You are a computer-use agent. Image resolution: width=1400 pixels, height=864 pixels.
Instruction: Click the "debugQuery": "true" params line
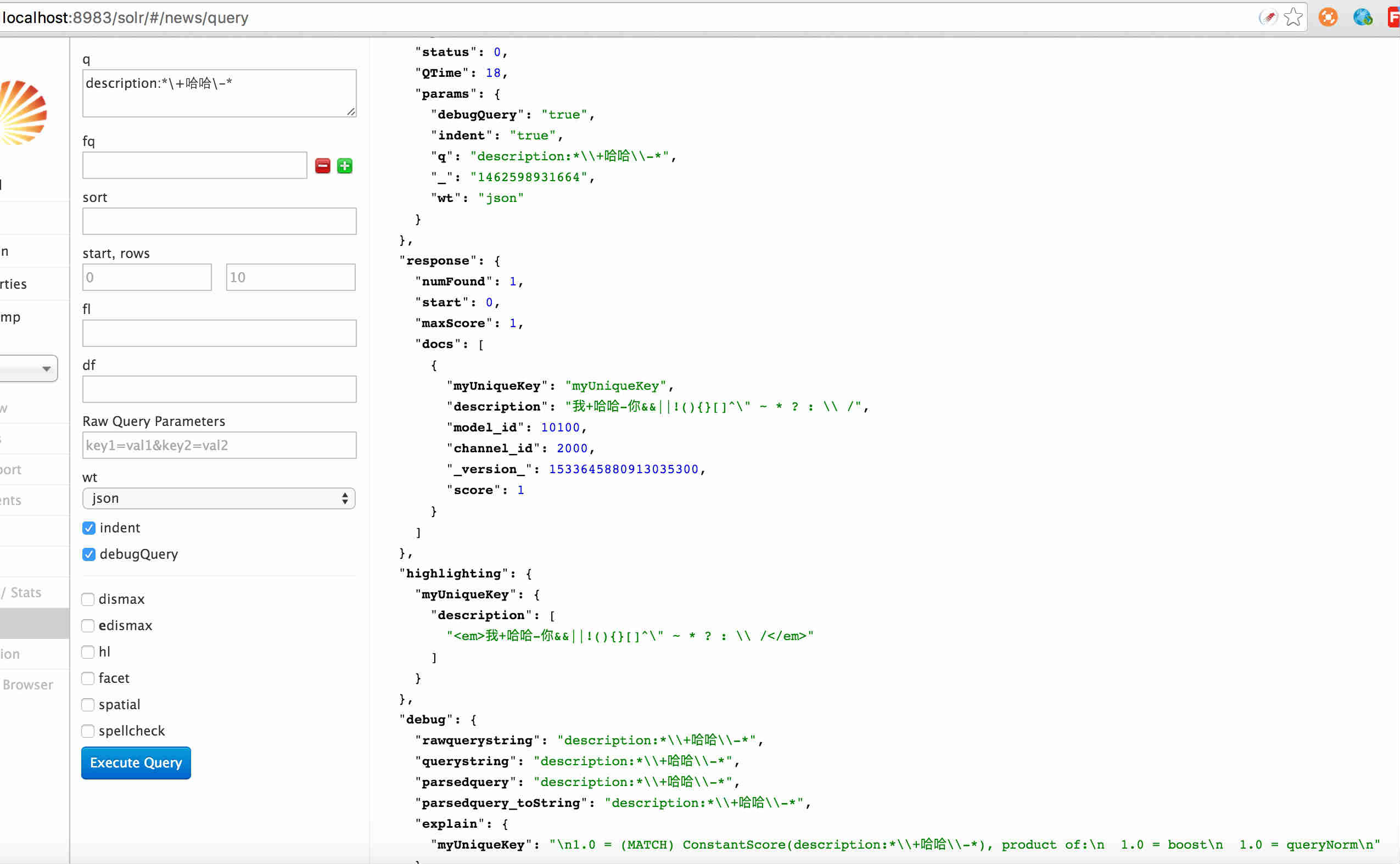513,114
